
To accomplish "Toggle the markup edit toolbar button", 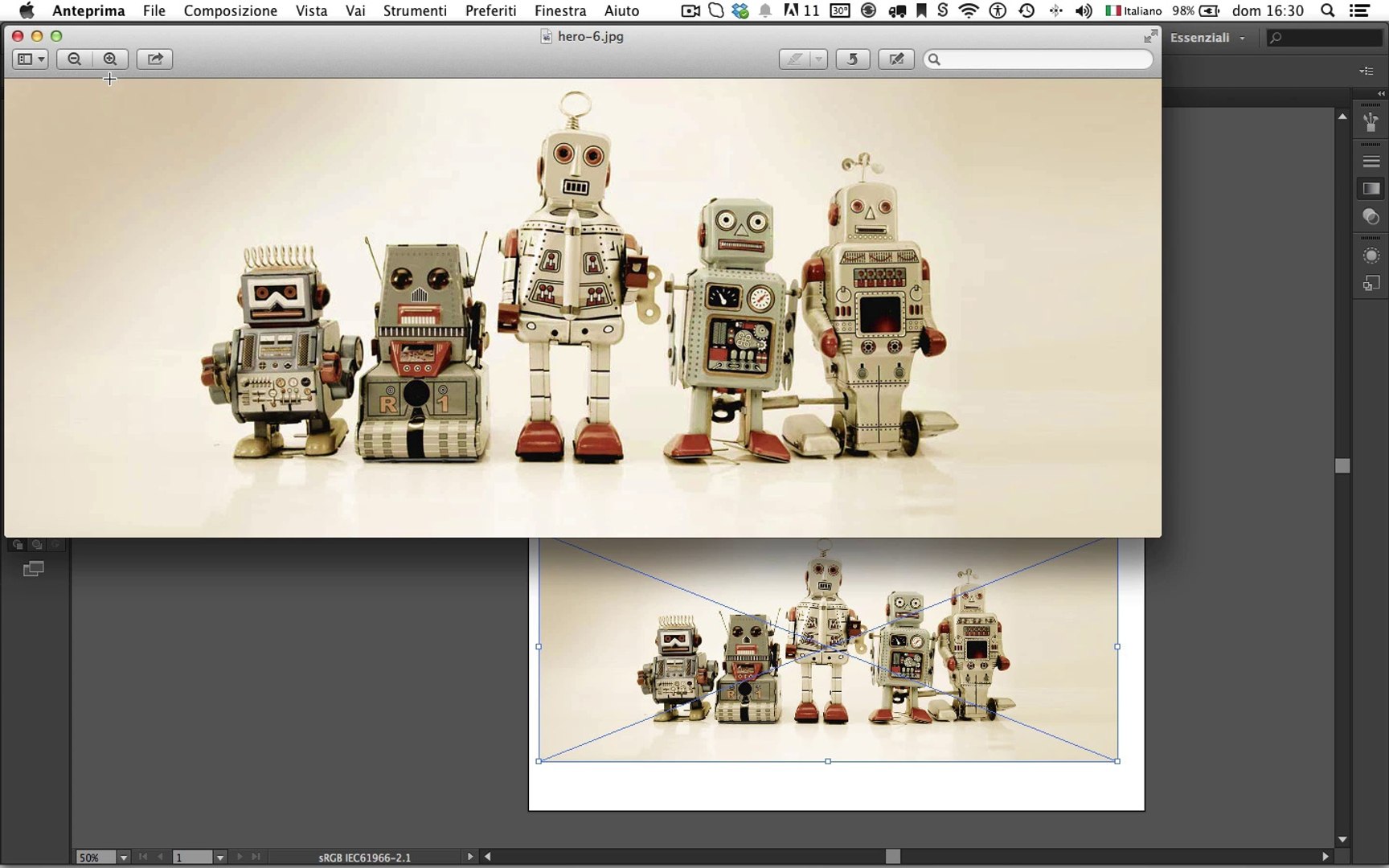I will tap(895, 59).
